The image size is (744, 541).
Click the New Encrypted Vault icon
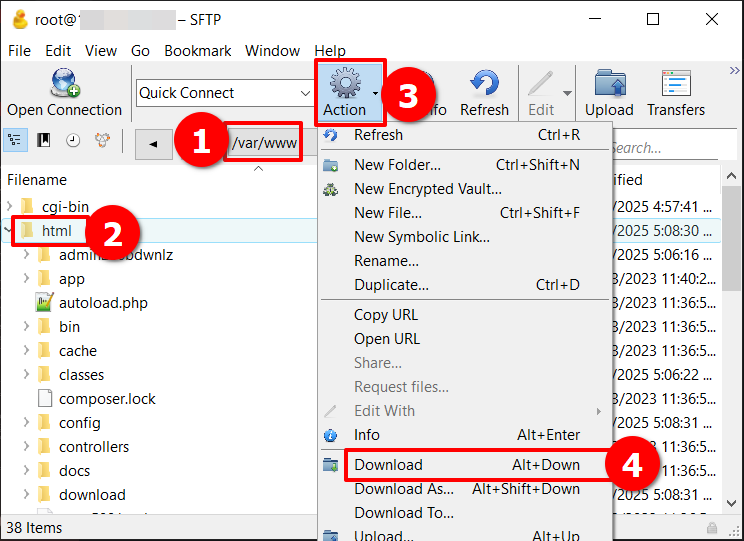click(331, 189)
